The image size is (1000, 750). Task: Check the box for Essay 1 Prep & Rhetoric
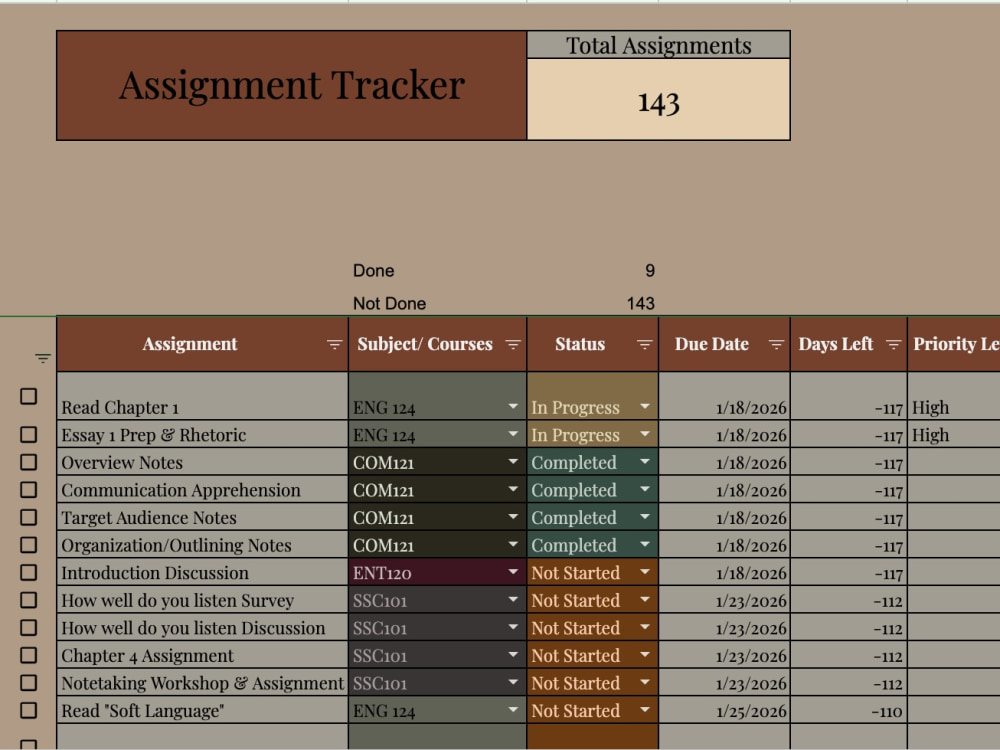(28, 434)
